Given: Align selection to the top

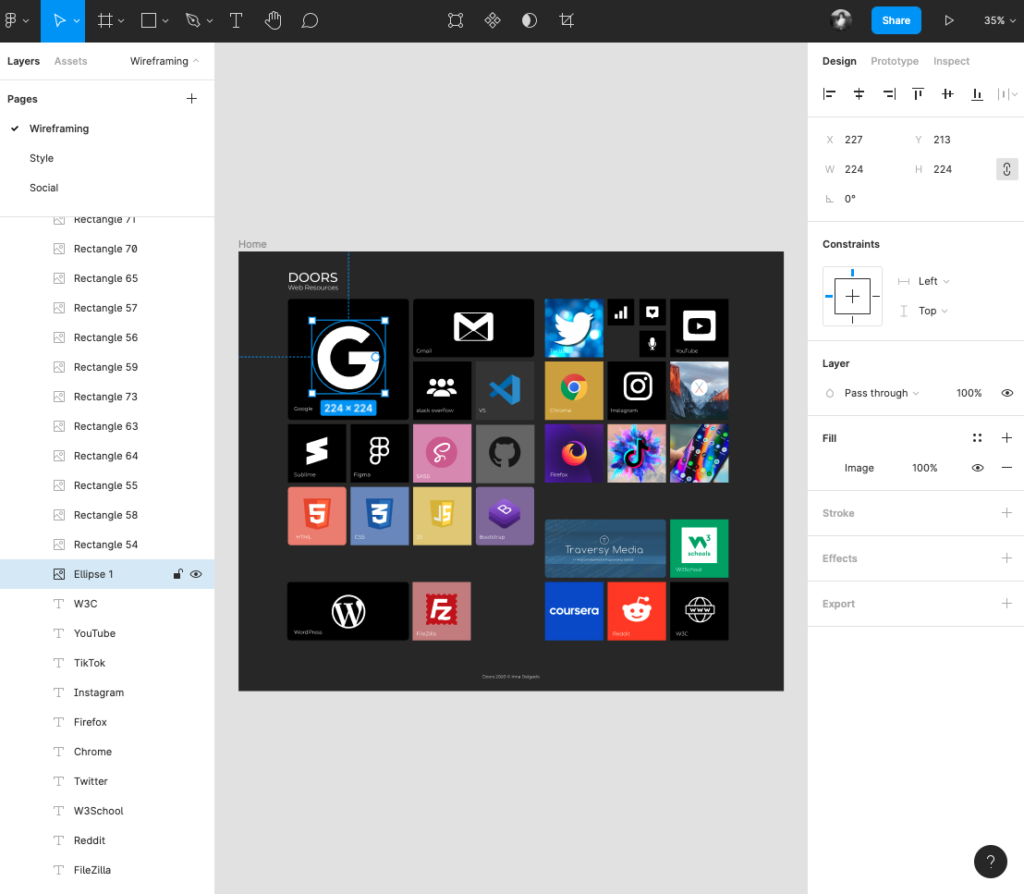Looking at the screenshot, I should point(918,94).
